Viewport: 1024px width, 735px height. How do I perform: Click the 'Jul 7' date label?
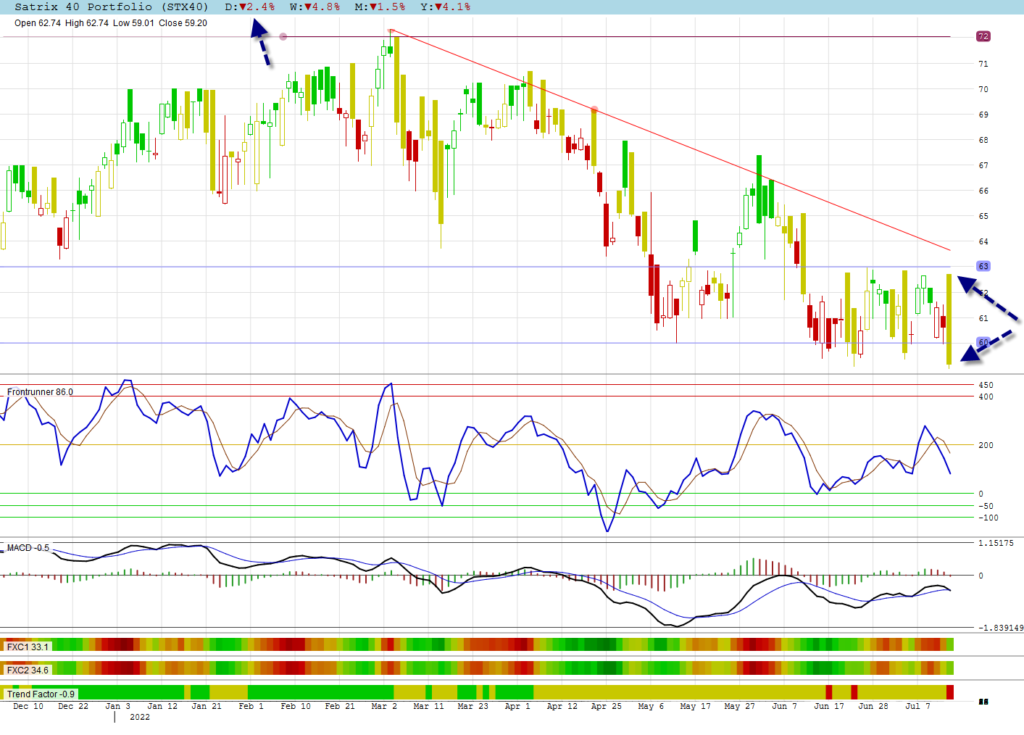pos(918,706)
